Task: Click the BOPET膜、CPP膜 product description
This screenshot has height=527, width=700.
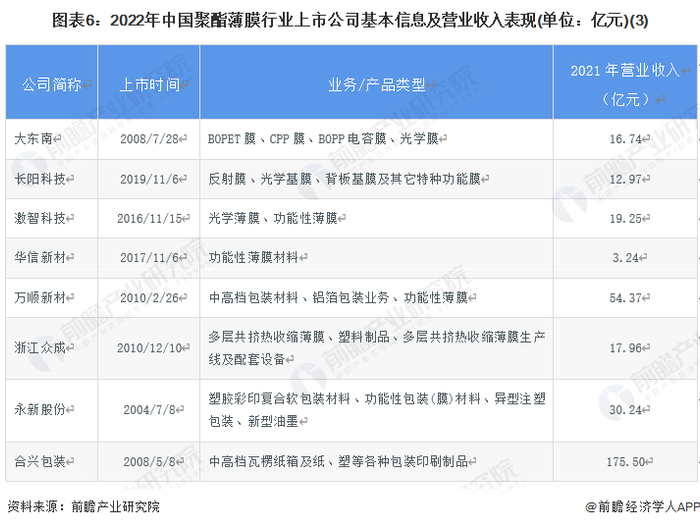Action: tap(323, 138)
